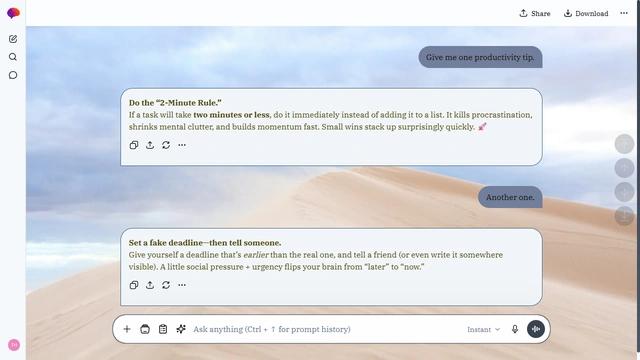Share the fake deadline response
640x360 pixels.
[150, 285]
